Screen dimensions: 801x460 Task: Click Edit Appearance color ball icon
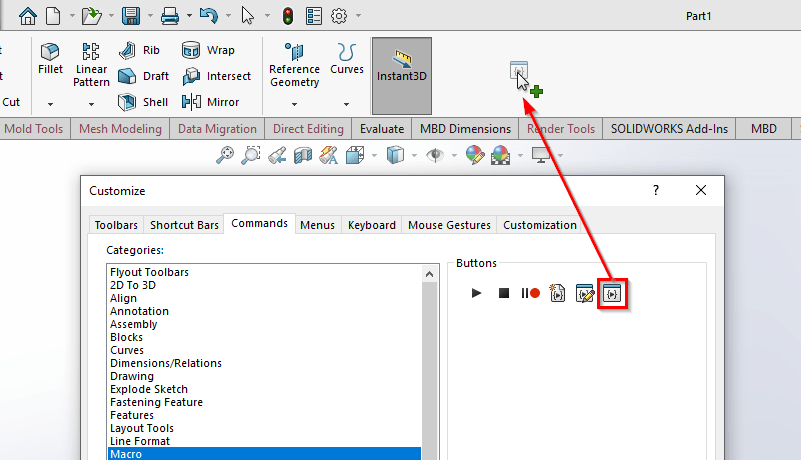tap(475, 155)
